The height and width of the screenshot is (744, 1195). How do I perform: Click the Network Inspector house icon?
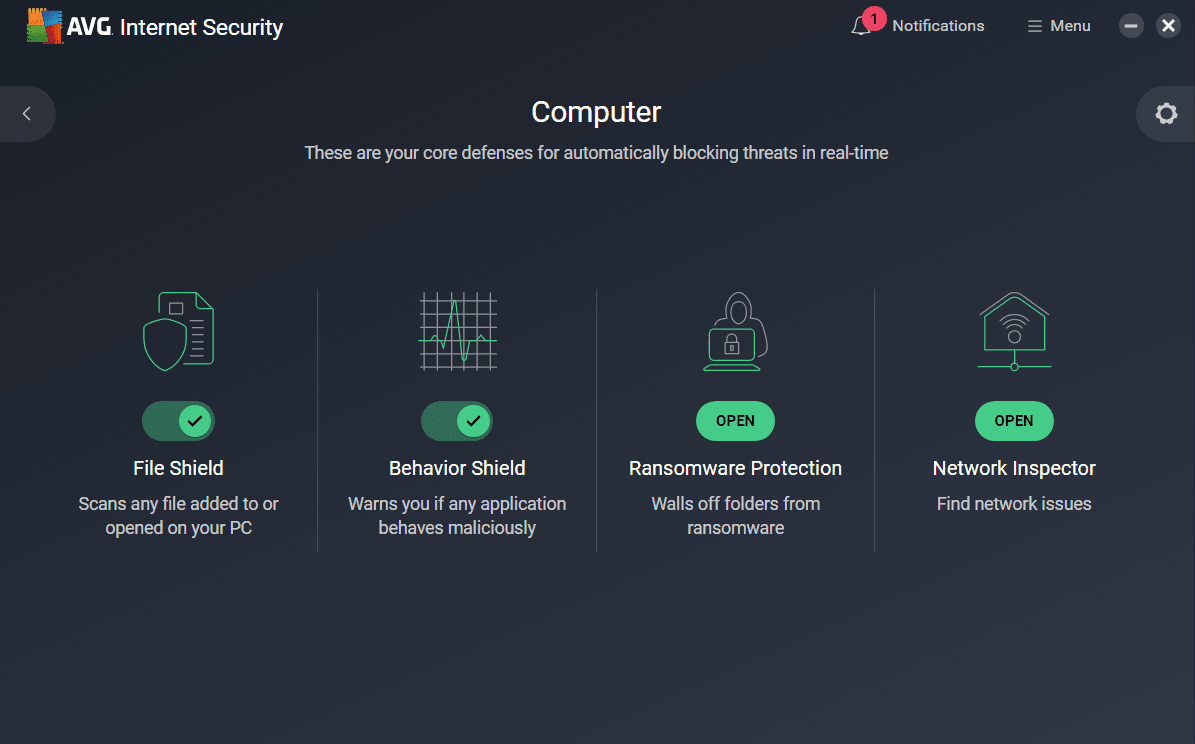(x=1014, y=330)
